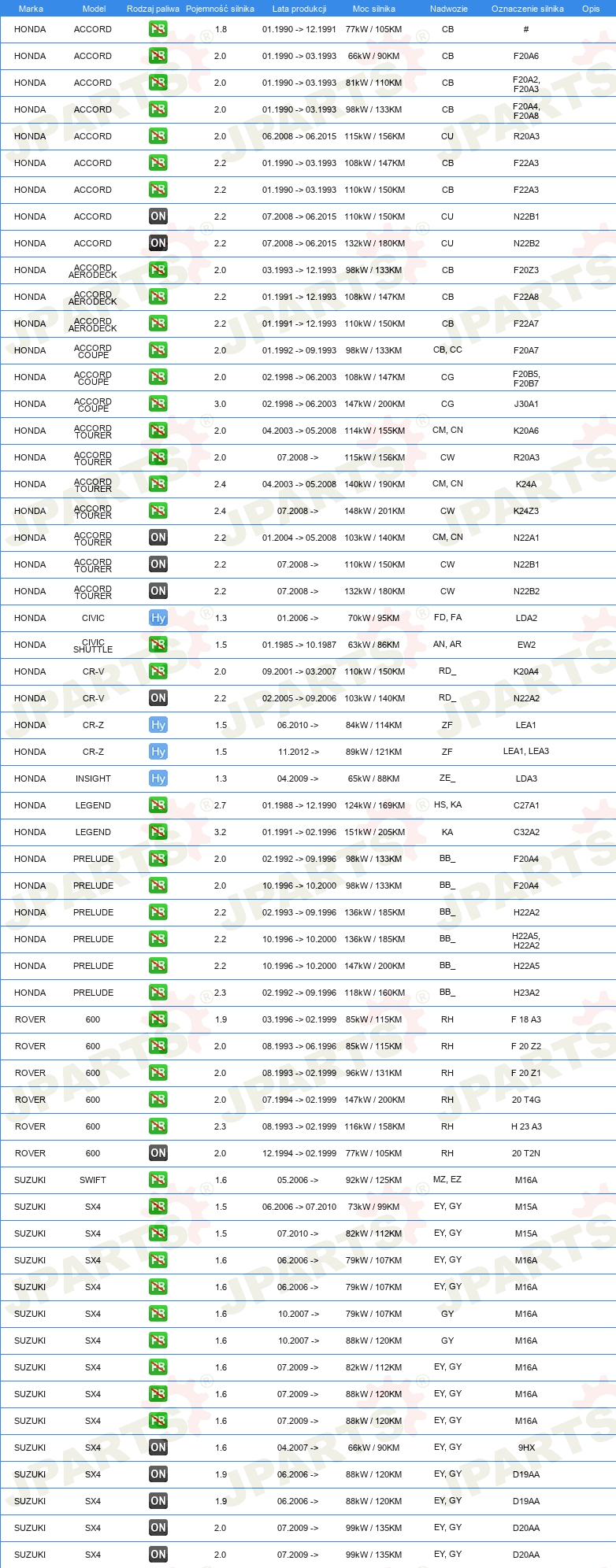Click petrol icon in Accord Tourer K20A6 row
Image resolution: width=616 pixels, height=1568 pixels.
point(158,431)
